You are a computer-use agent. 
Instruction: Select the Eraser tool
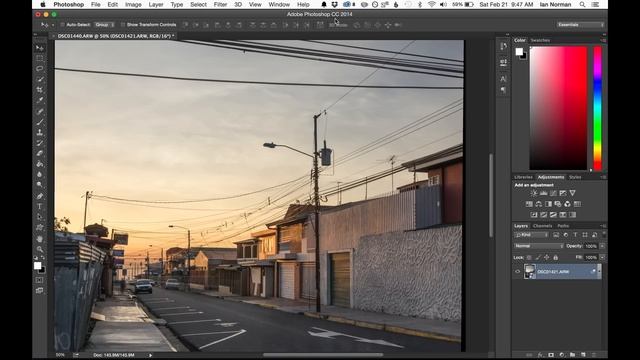(40, 153)
